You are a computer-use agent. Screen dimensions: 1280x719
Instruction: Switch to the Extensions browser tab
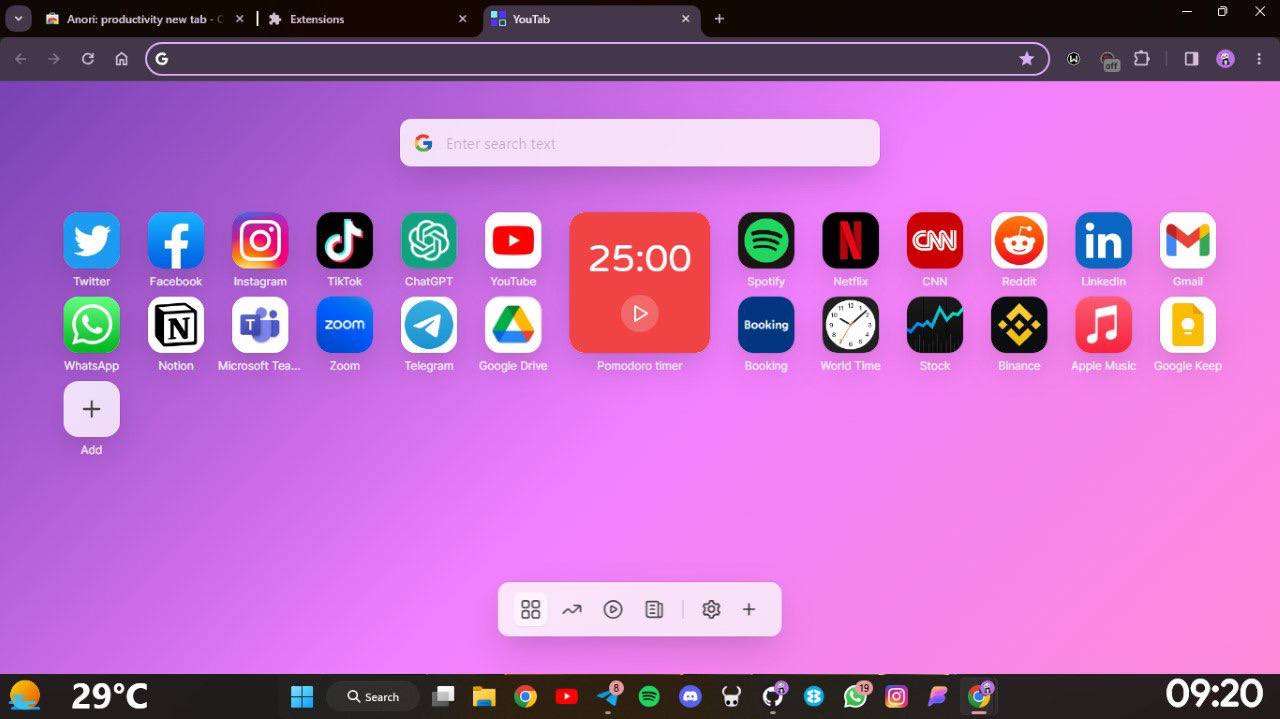pyautogui.click(x=367, y=19)
